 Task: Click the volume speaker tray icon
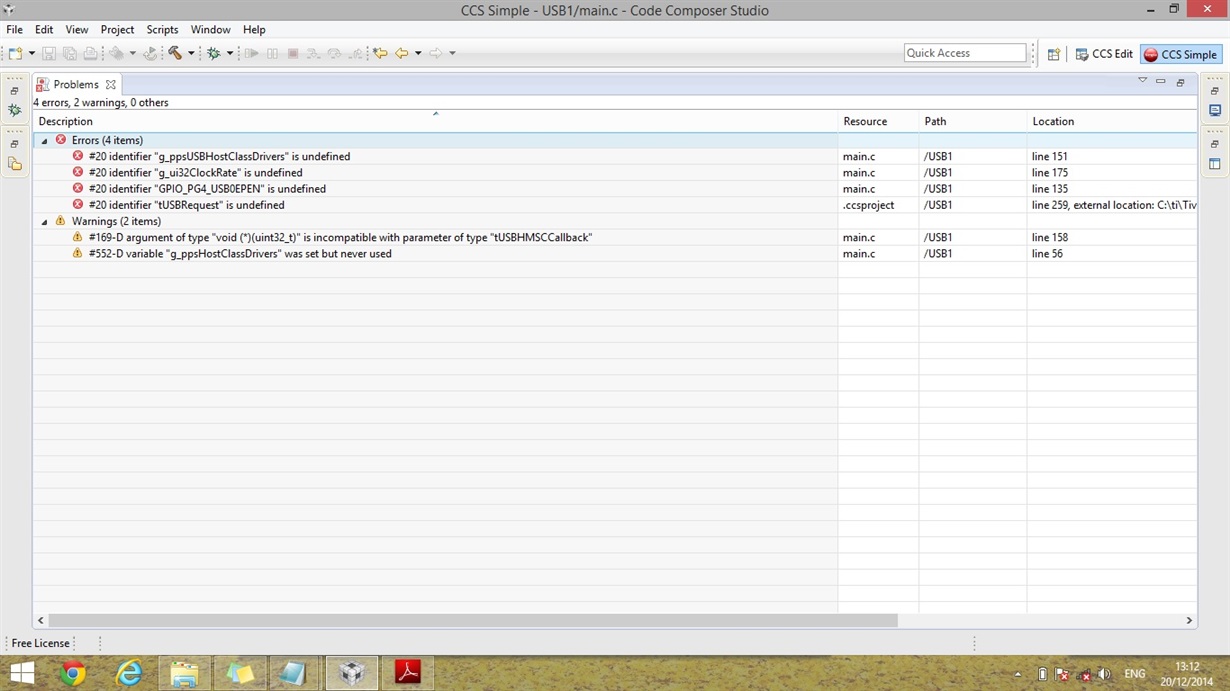[x=1103, y=674]
